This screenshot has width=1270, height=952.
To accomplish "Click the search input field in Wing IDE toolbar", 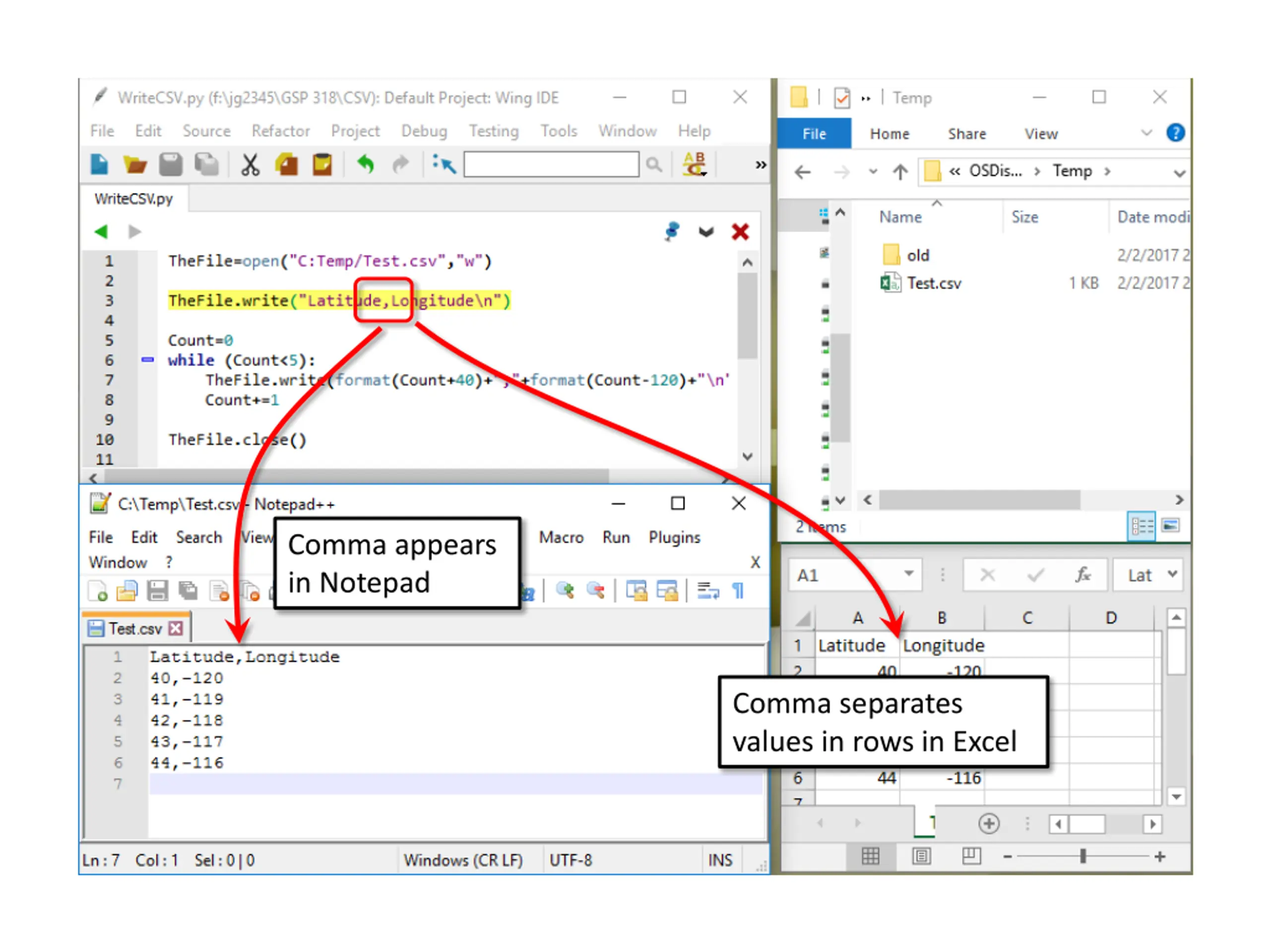I will click(x=551, y=165).
